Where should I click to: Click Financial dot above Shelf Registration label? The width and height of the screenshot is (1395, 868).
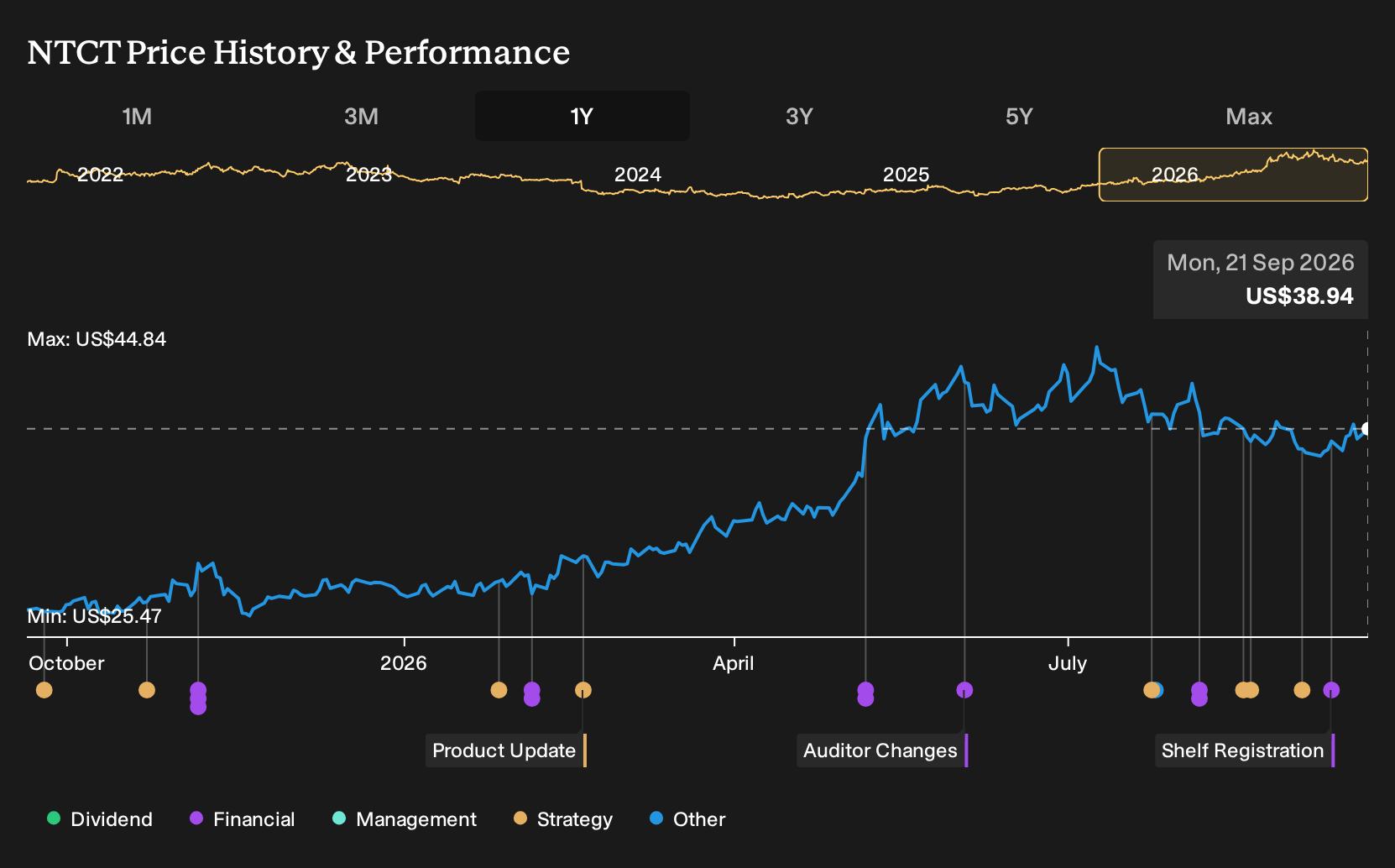click(x=1331, y=690)
